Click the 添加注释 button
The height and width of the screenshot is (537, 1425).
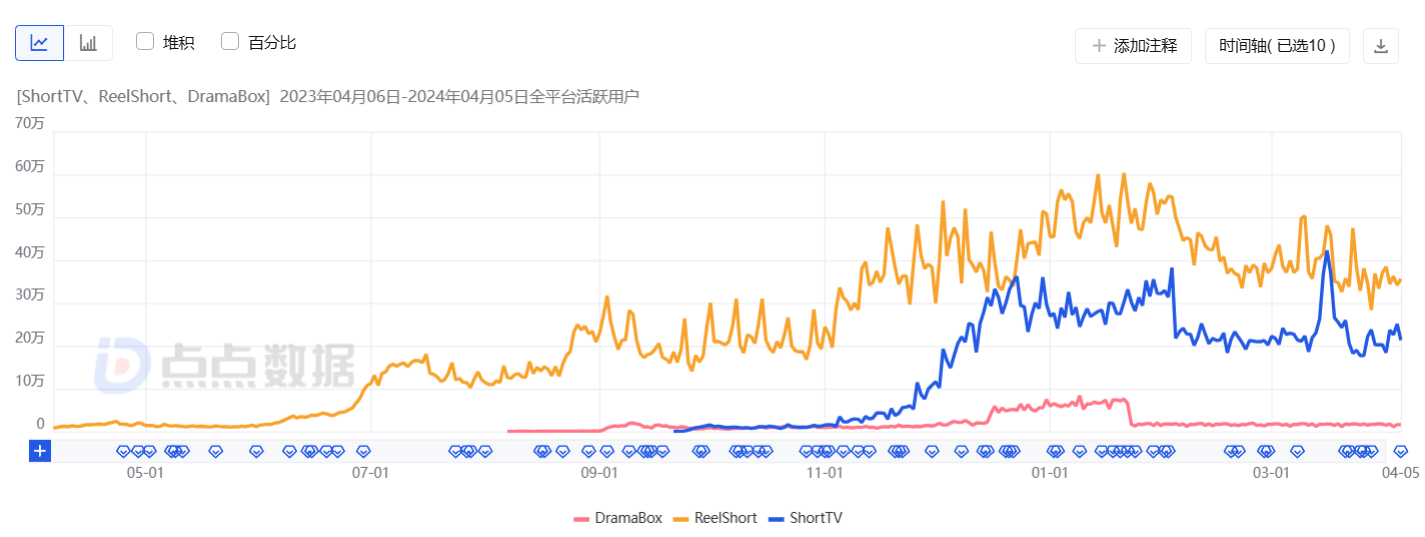[1133, 46]
